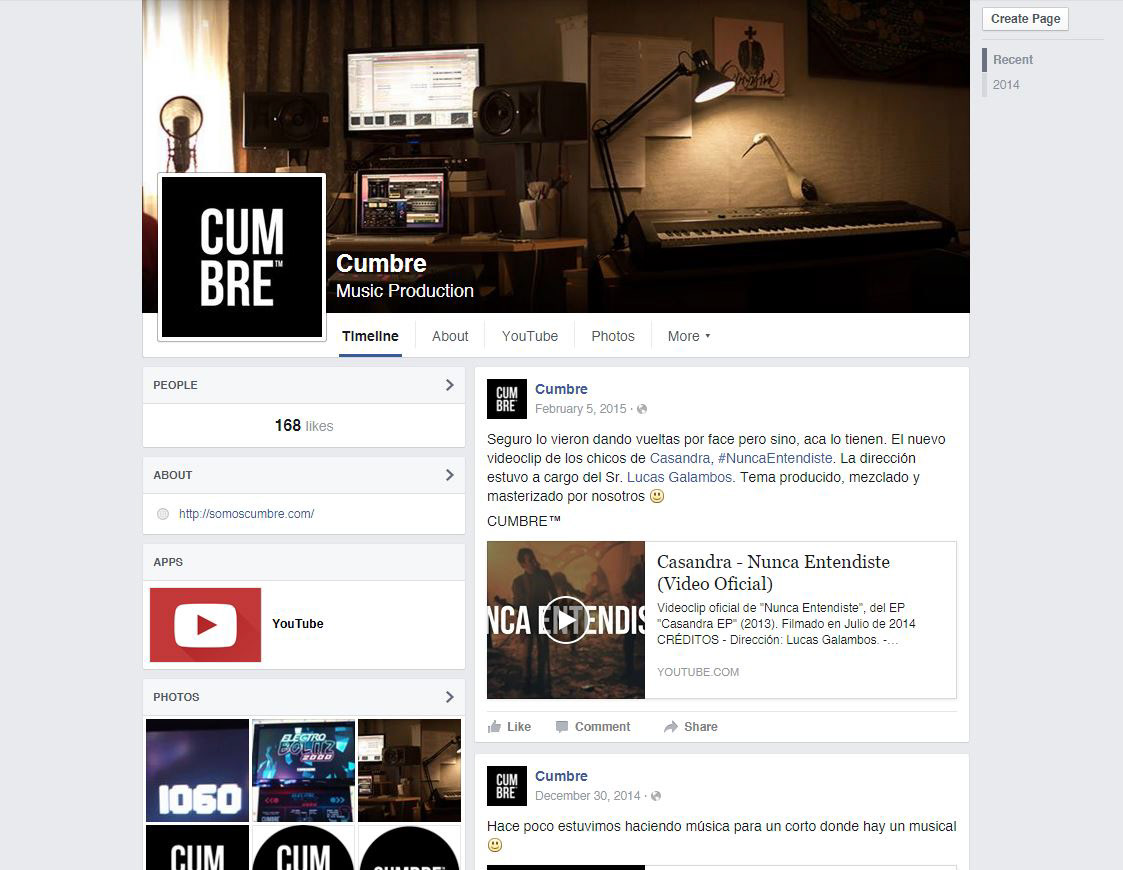Click the 168 likes count
This screenshot has height=870, width=1123.
[x=304, y=425]
